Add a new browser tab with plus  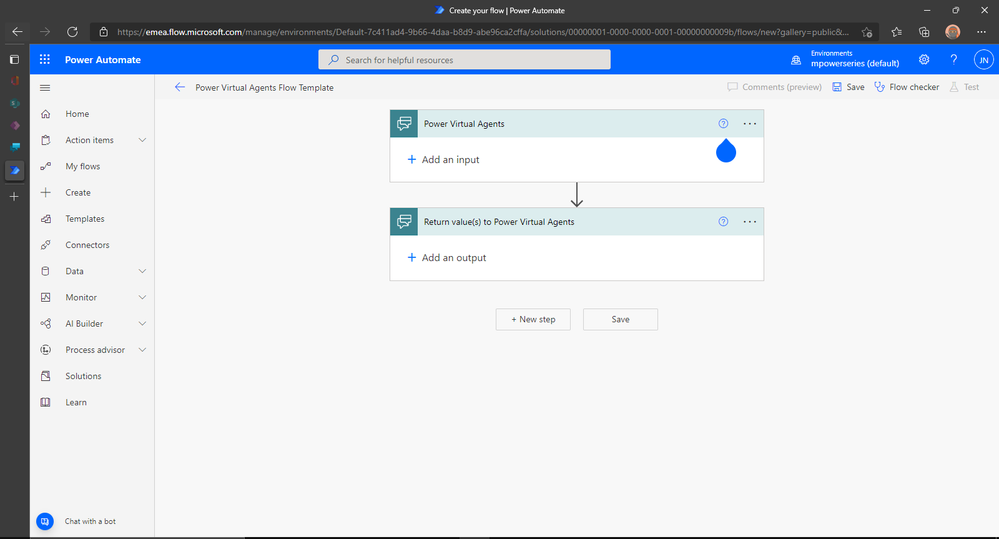[x=15, y=197]
